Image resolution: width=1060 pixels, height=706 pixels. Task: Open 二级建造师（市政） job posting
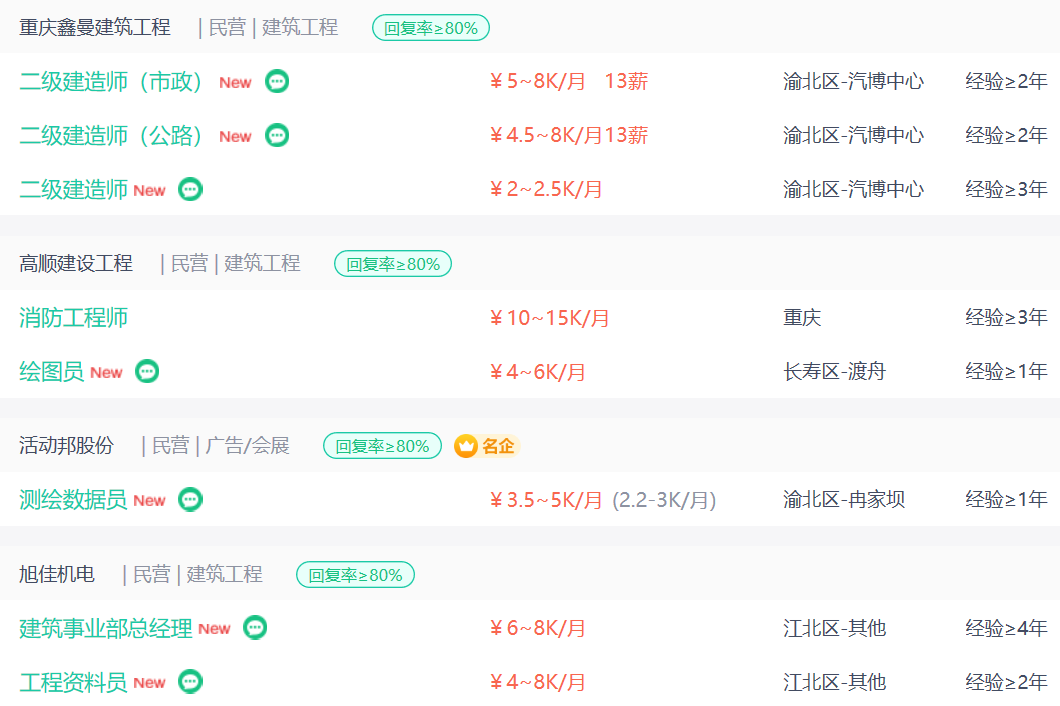tap(111, 82)
